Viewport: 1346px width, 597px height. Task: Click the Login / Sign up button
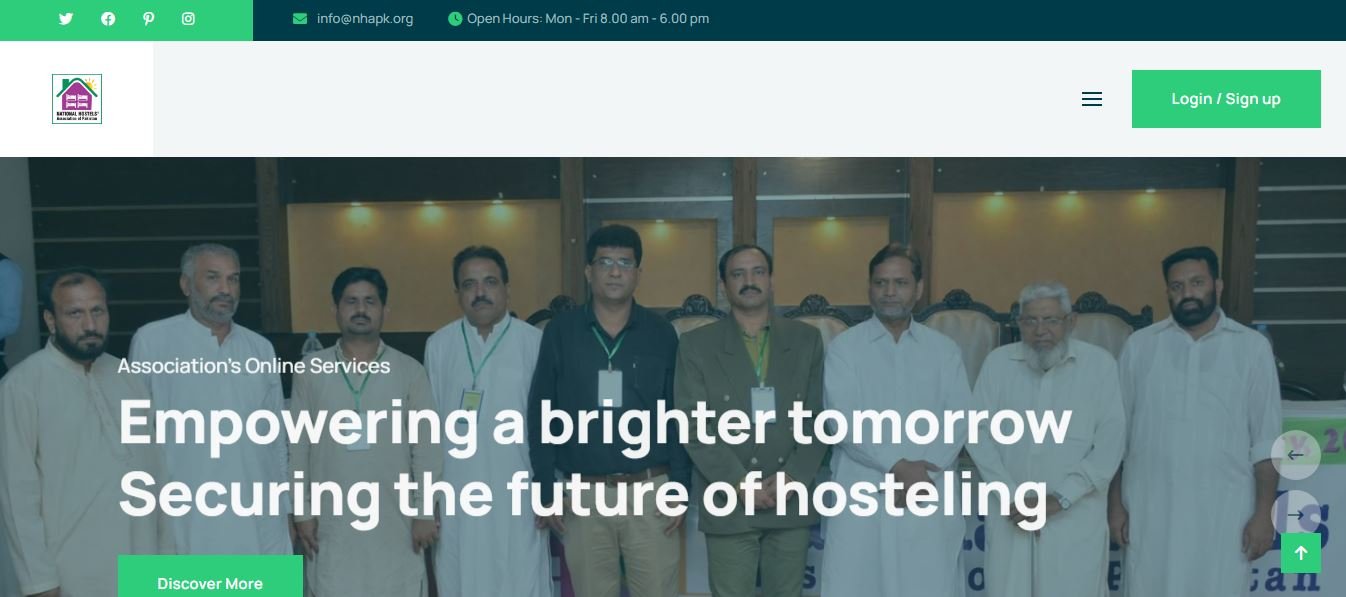click(1226, 99)
